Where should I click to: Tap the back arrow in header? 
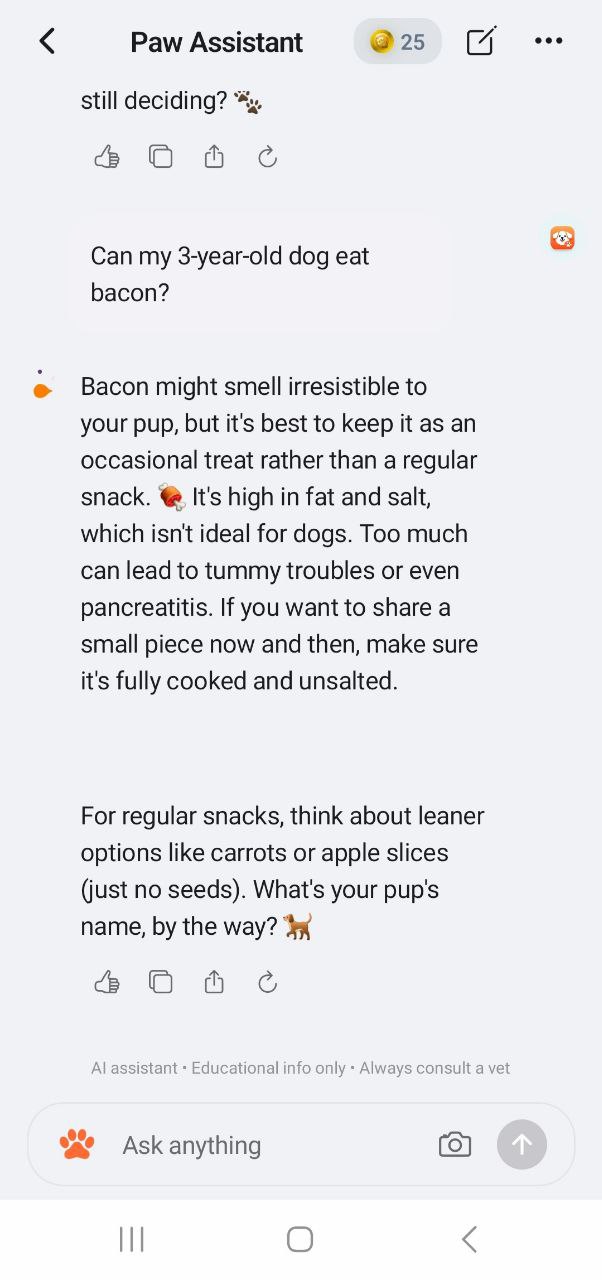pos(47,41)
